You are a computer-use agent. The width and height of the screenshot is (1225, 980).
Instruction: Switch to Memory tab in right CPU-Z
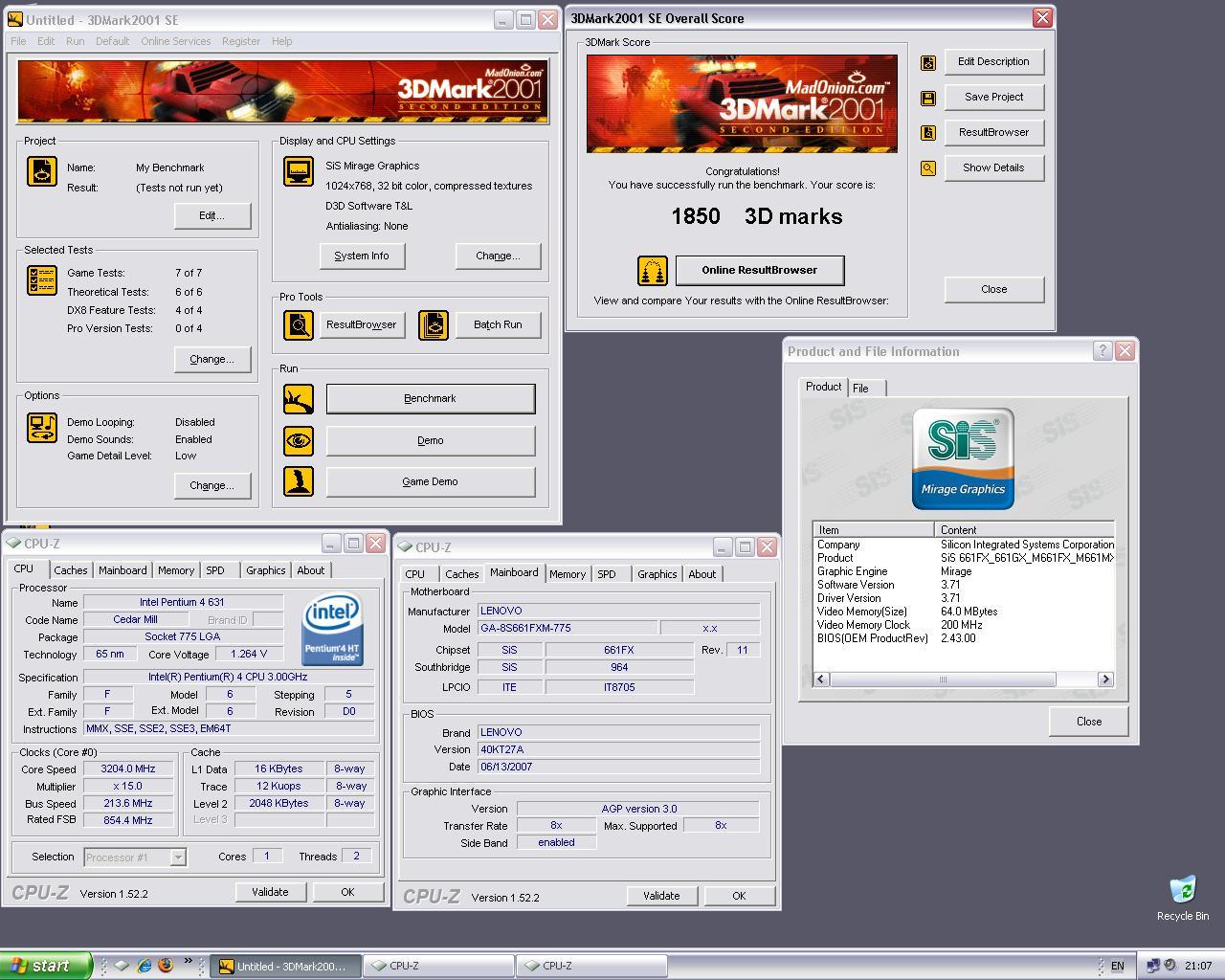[x=568, y=574]
